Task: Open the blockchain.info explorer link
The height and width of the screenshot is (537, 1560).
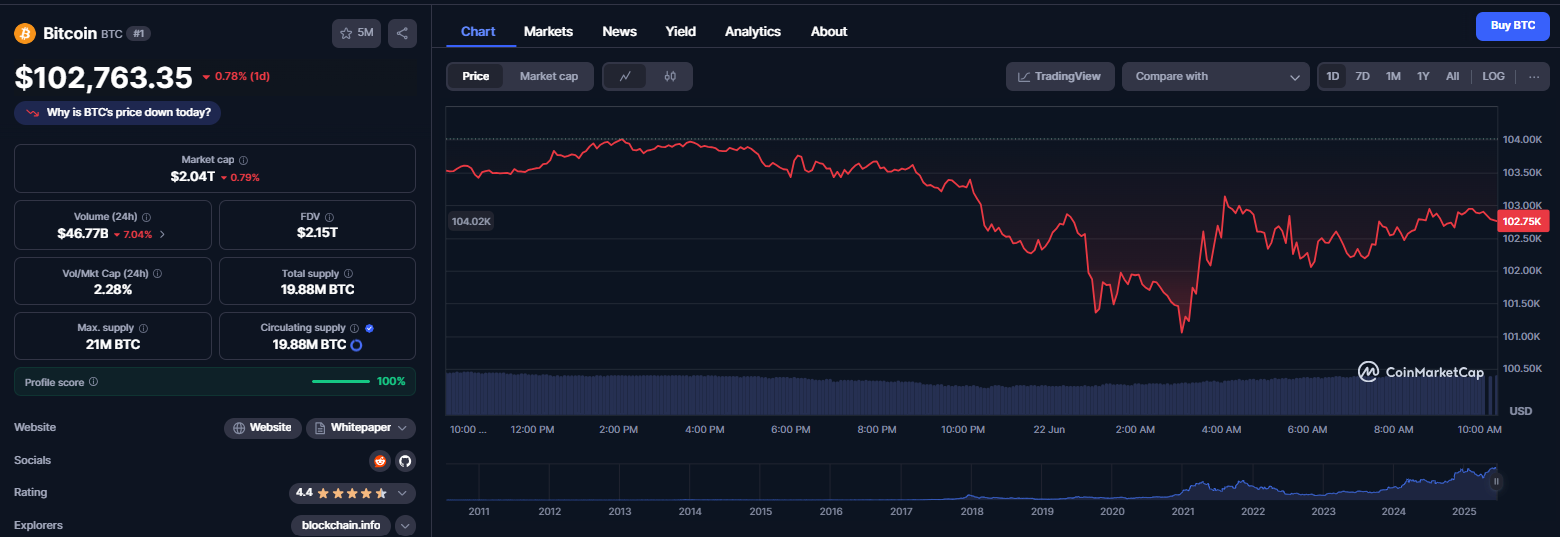Action: 341,525
